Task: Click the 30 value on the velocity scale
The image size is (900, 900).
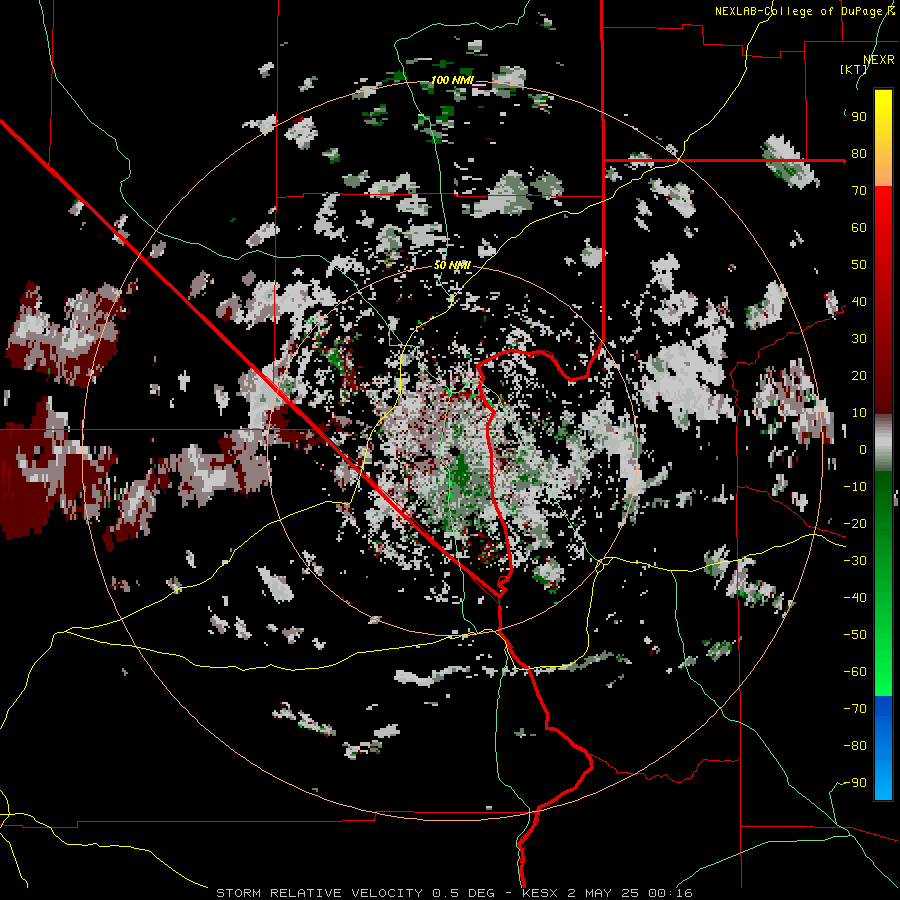Action: pos(859,339)
